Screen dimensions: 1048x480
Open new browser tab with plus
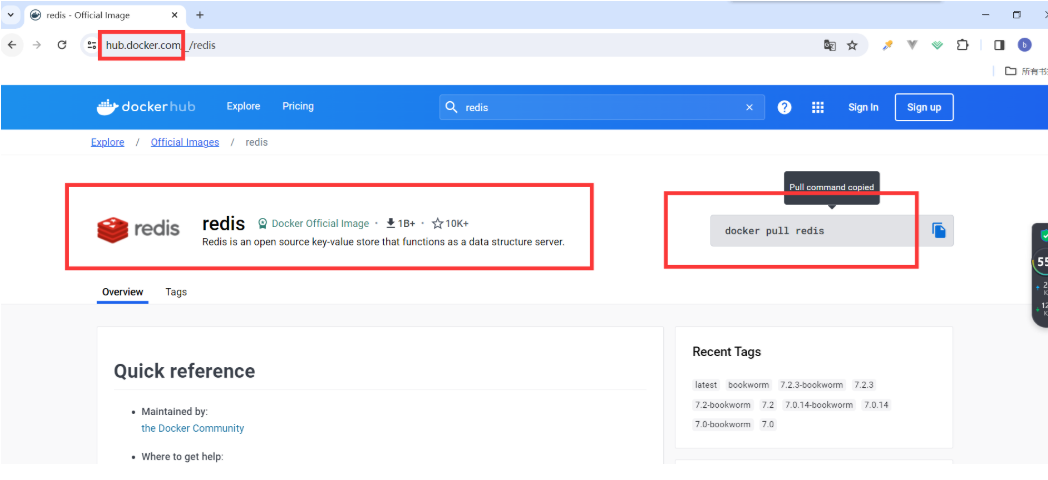(x=199, y=15)
